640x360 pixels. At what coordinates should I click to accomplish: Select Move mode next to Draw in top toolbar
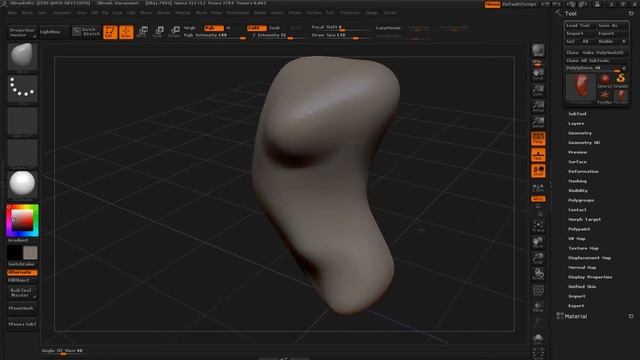pos(142,32)
